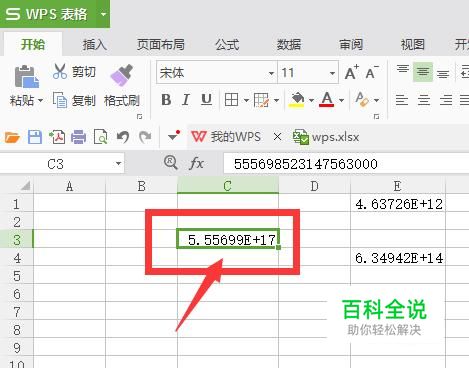Toggle bold formatting

click(x=166, y=100)
